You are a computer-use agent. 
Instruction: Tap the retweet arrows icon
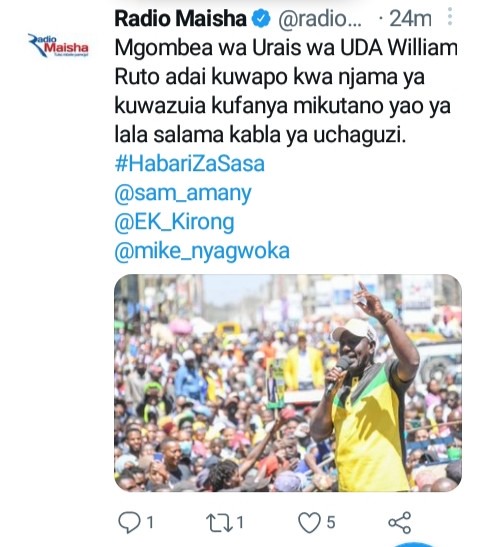(219, 523)
